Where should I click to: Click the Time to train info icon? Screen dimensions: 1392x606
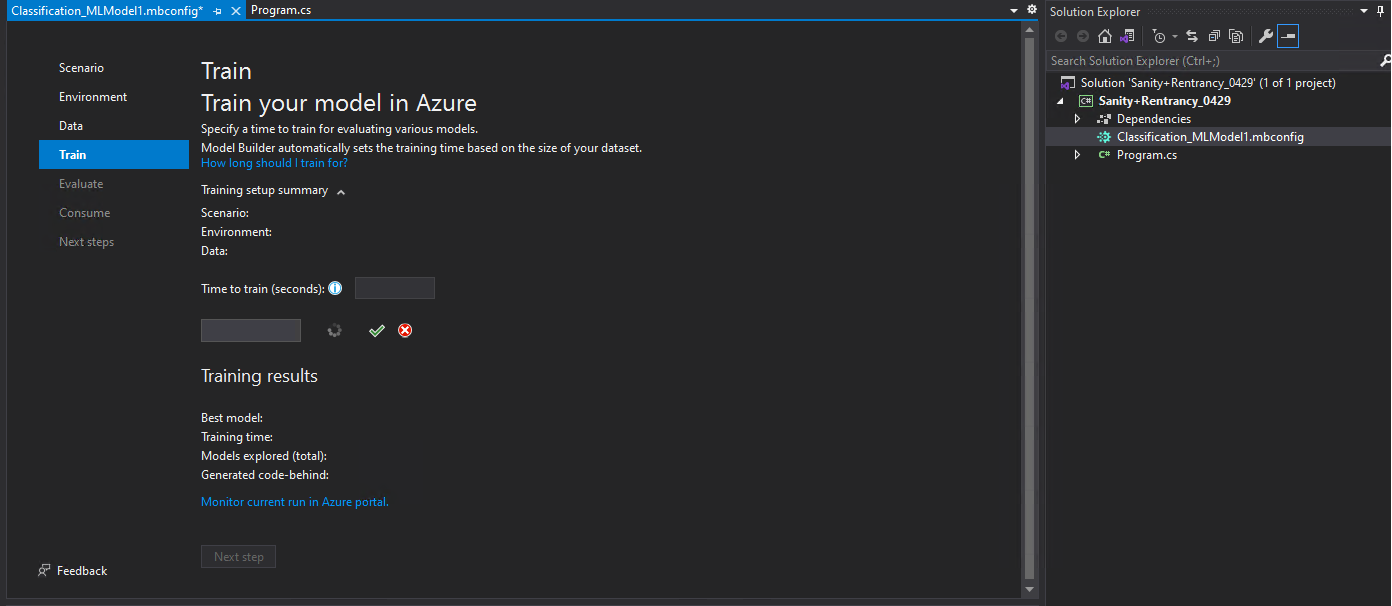click(x=335, y=288)
